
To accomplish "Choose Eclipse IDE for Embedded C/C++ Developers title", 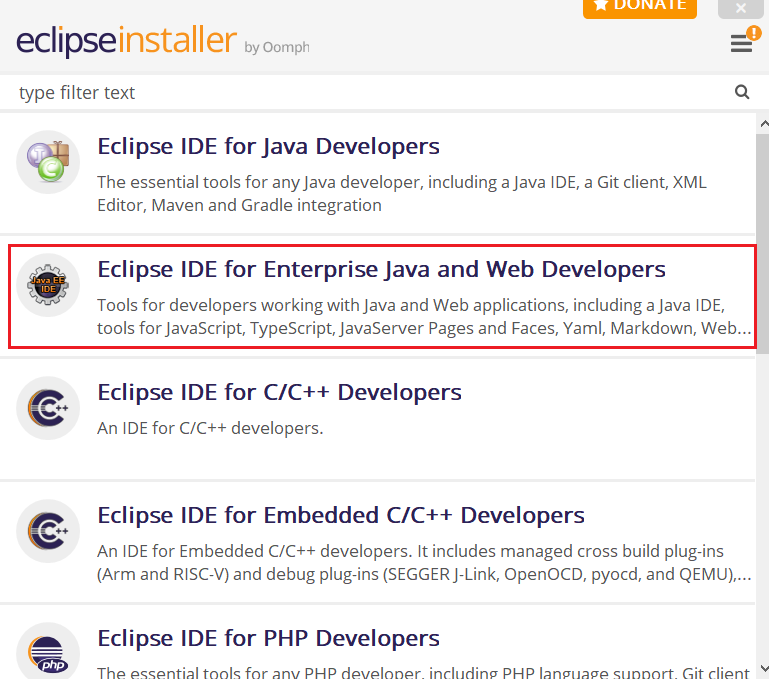I will pyautogui.click(x=341, y=516).
